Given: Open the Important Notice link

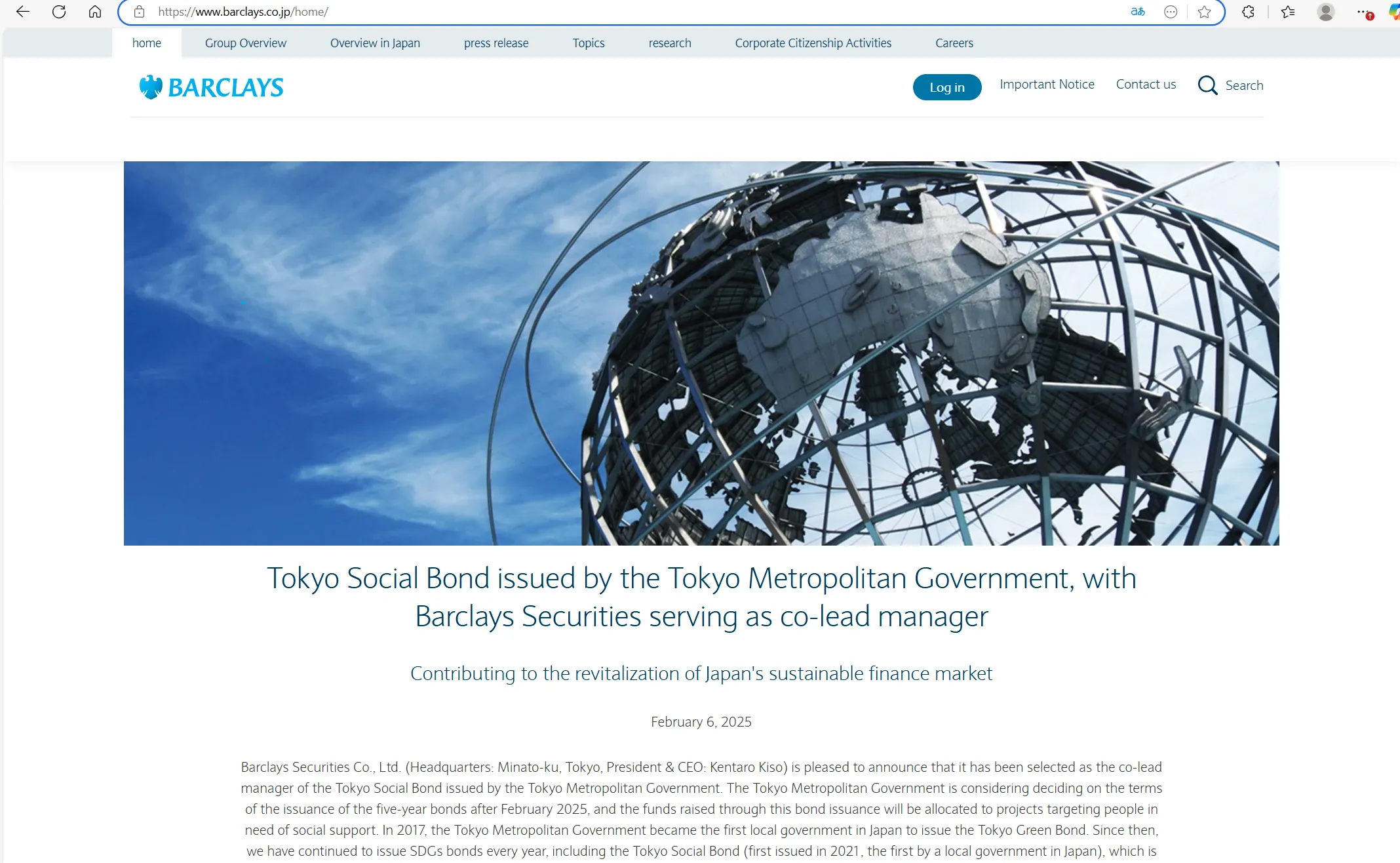Looking at the screenshot, I should 1047,84.
